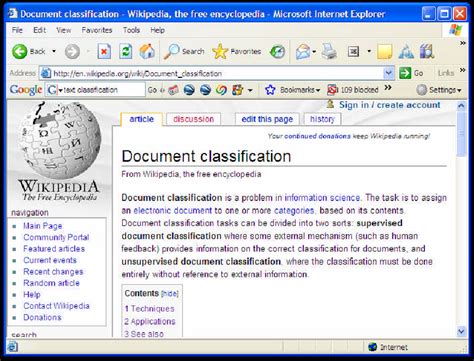Screen dimensions: 474x361
Task: Open the dropdown beside the puzzle icon
Action: tap(250, 90)
